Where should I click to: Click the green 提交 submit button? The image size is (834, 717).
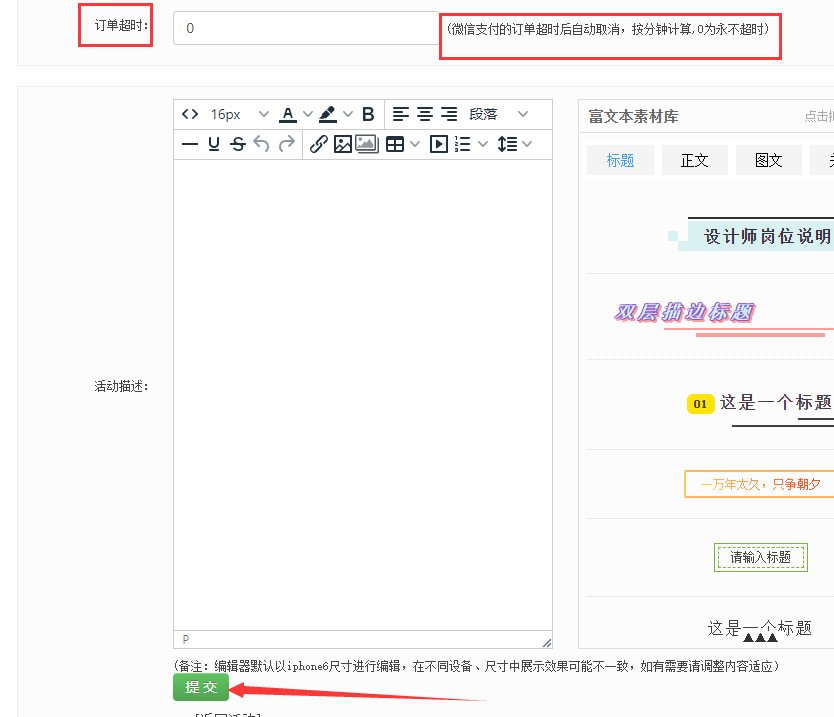point(201,687)
